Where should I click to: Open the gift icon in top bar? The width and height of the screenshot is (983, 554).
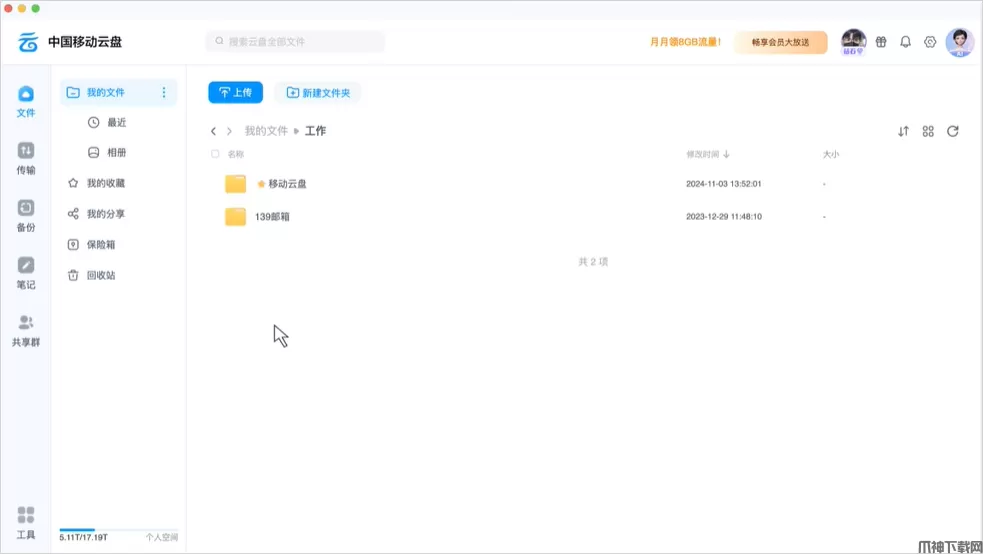pos(881,42)
